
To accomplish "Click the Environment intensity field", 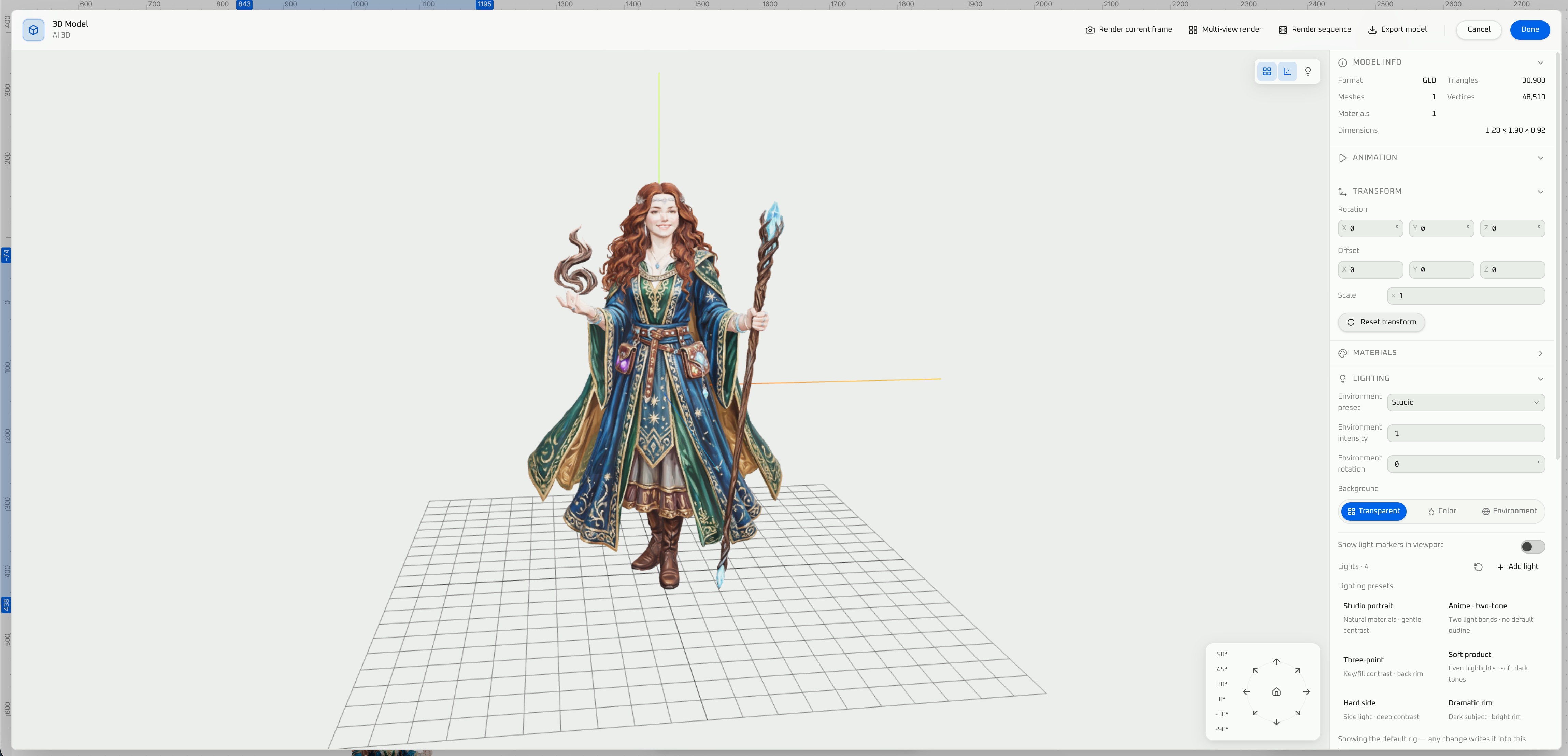I will pos(1465,433).
